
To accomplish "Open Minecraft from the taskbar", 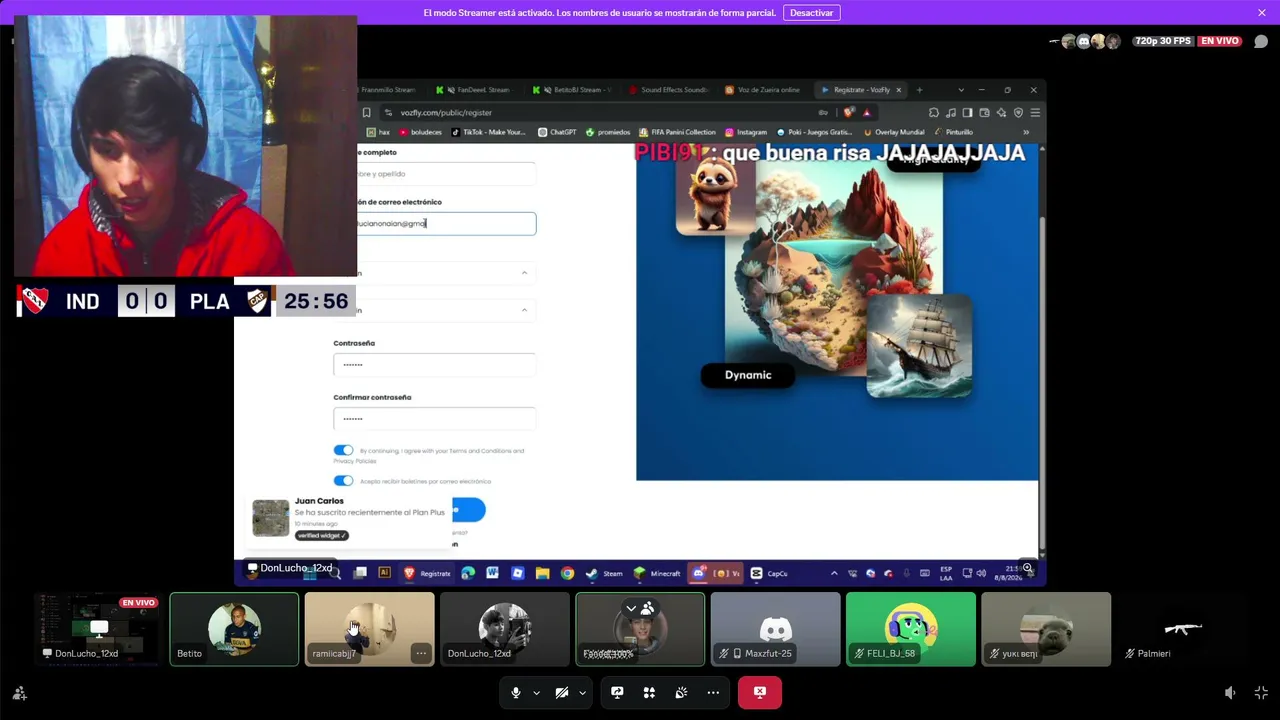I will tap(658, 573).
